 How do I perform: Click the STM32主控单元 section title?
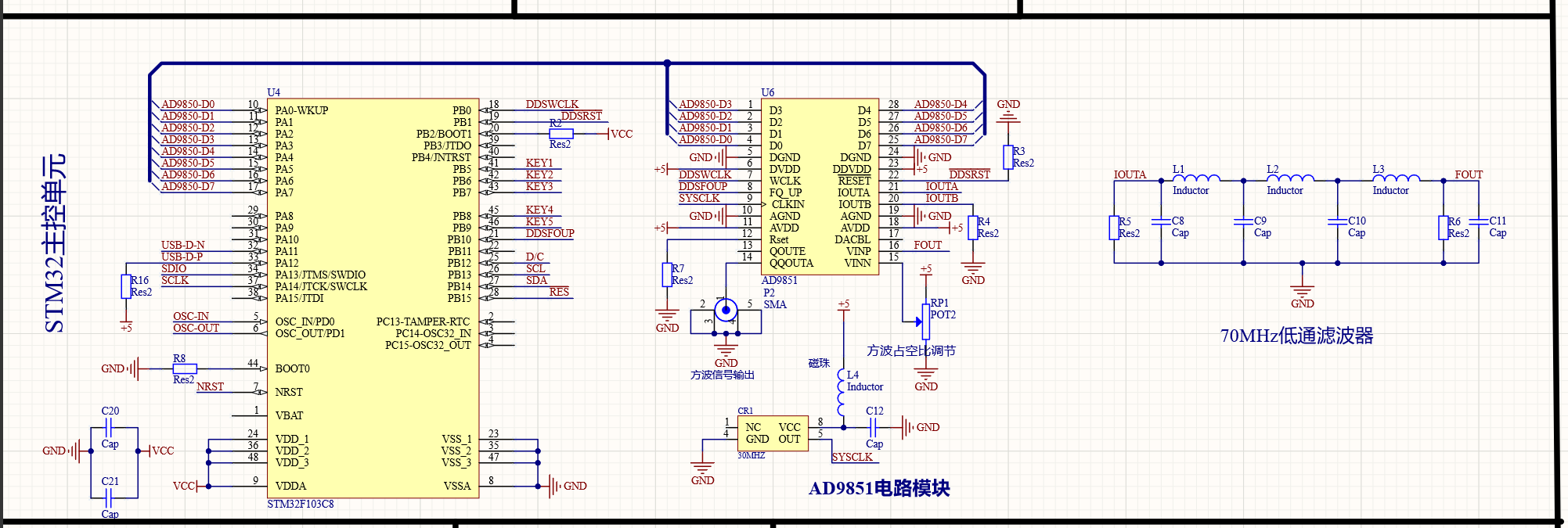[55, 243]
